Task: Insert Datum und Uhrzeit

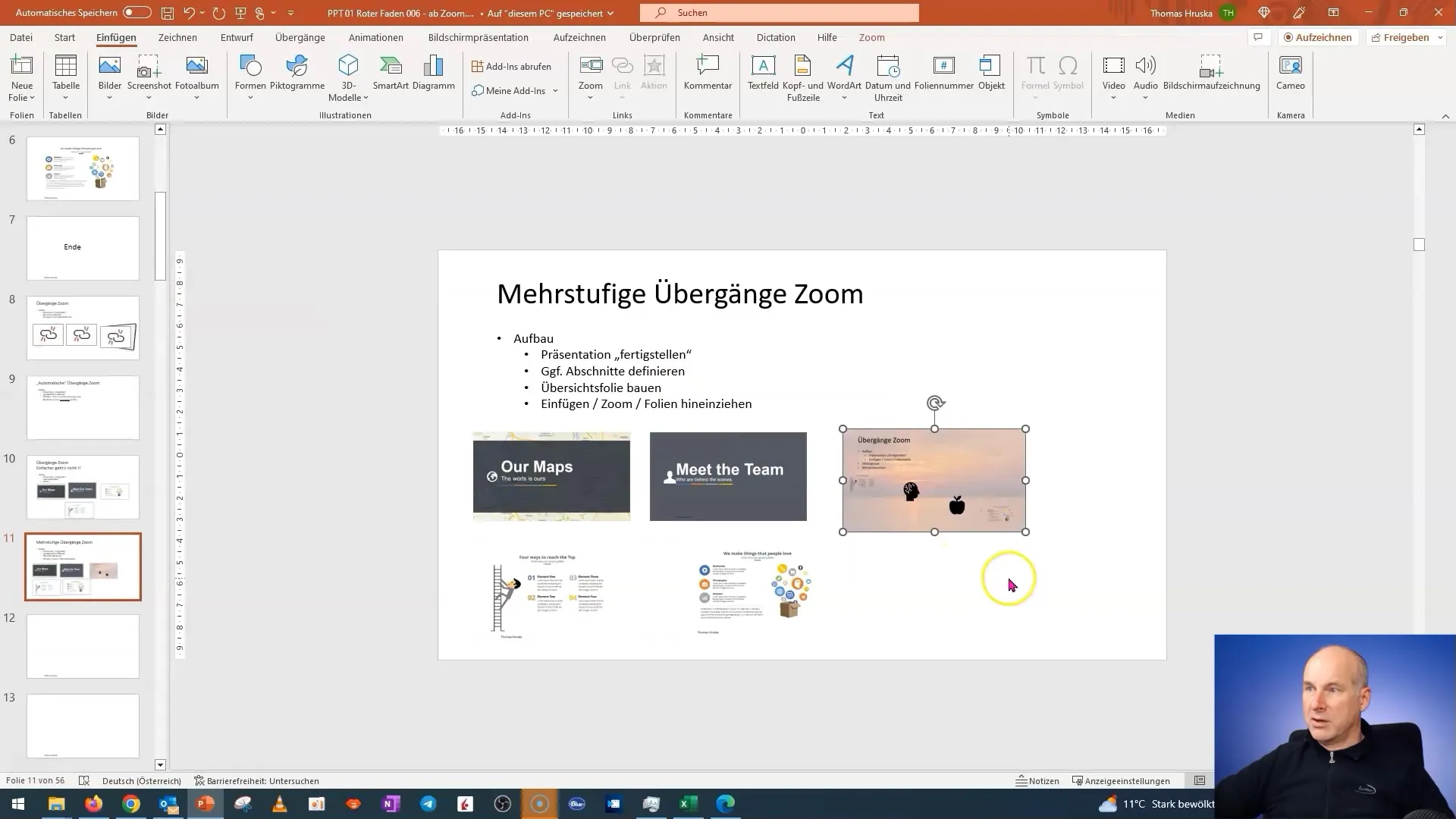Action: [888, 78]
